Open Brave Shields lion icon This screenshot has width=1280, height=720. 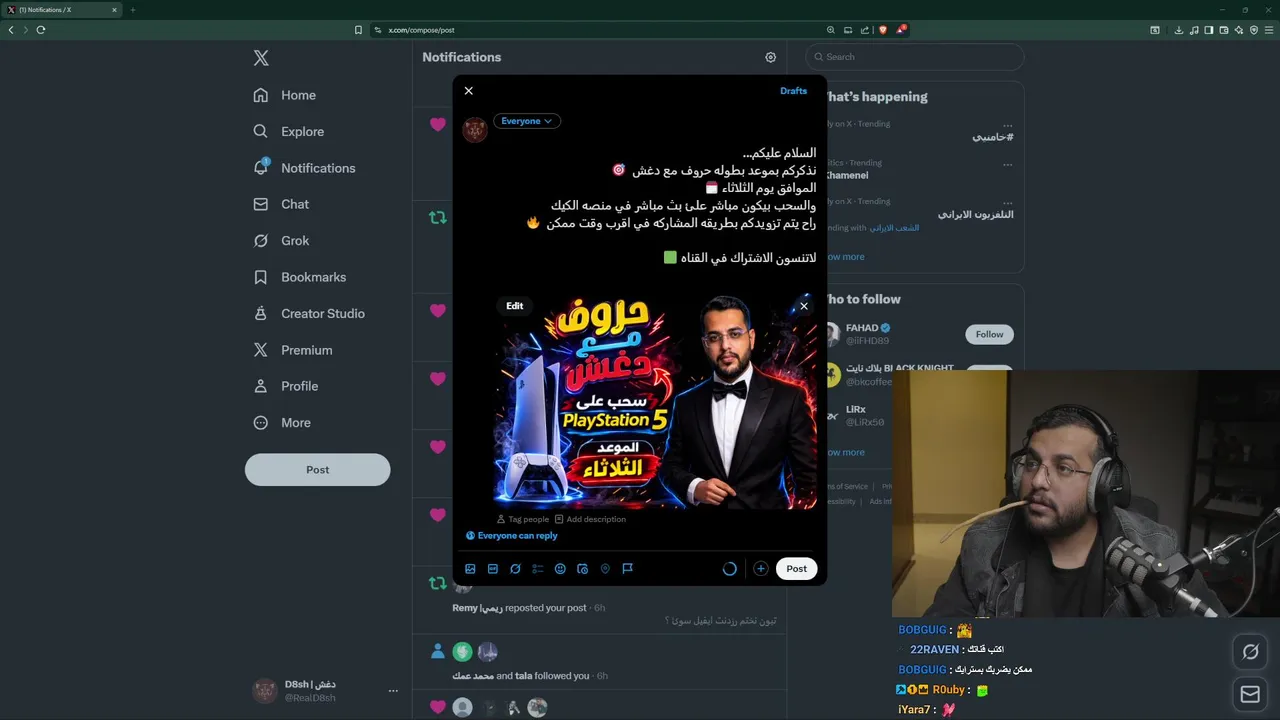pos(882,30)
